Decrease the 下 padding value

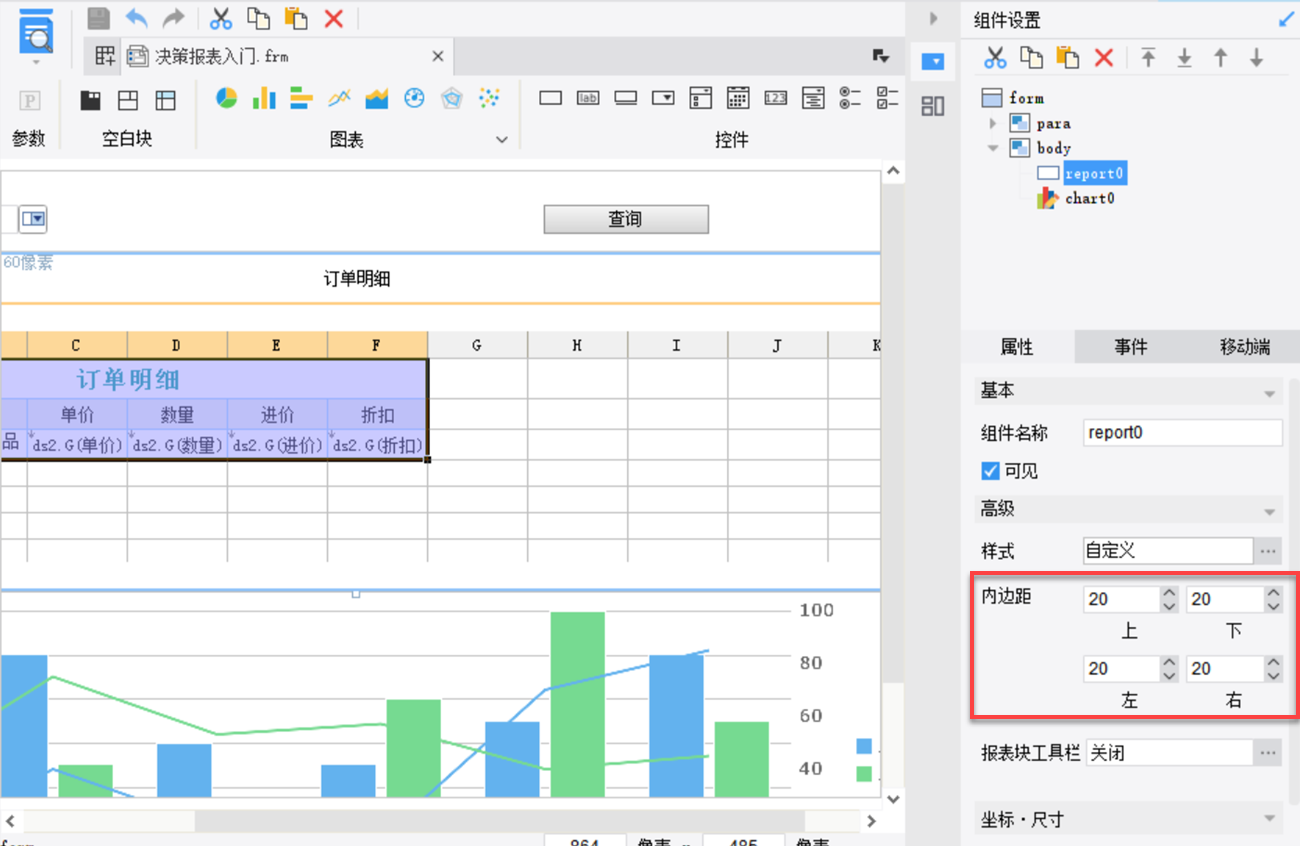click(1273, 606)
